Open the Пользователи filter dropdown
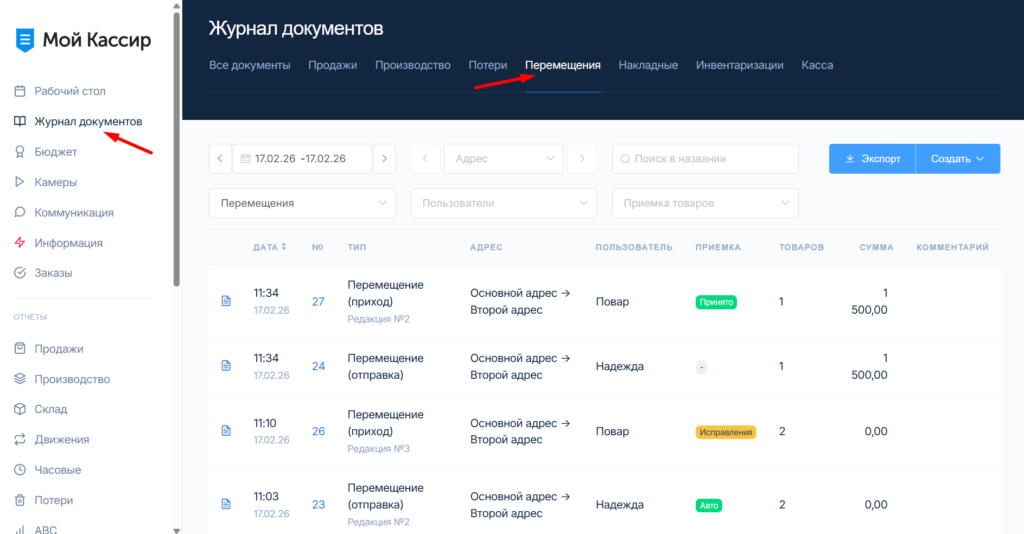The height and width of the screenshot is (534, 1024). pos(503,203)
